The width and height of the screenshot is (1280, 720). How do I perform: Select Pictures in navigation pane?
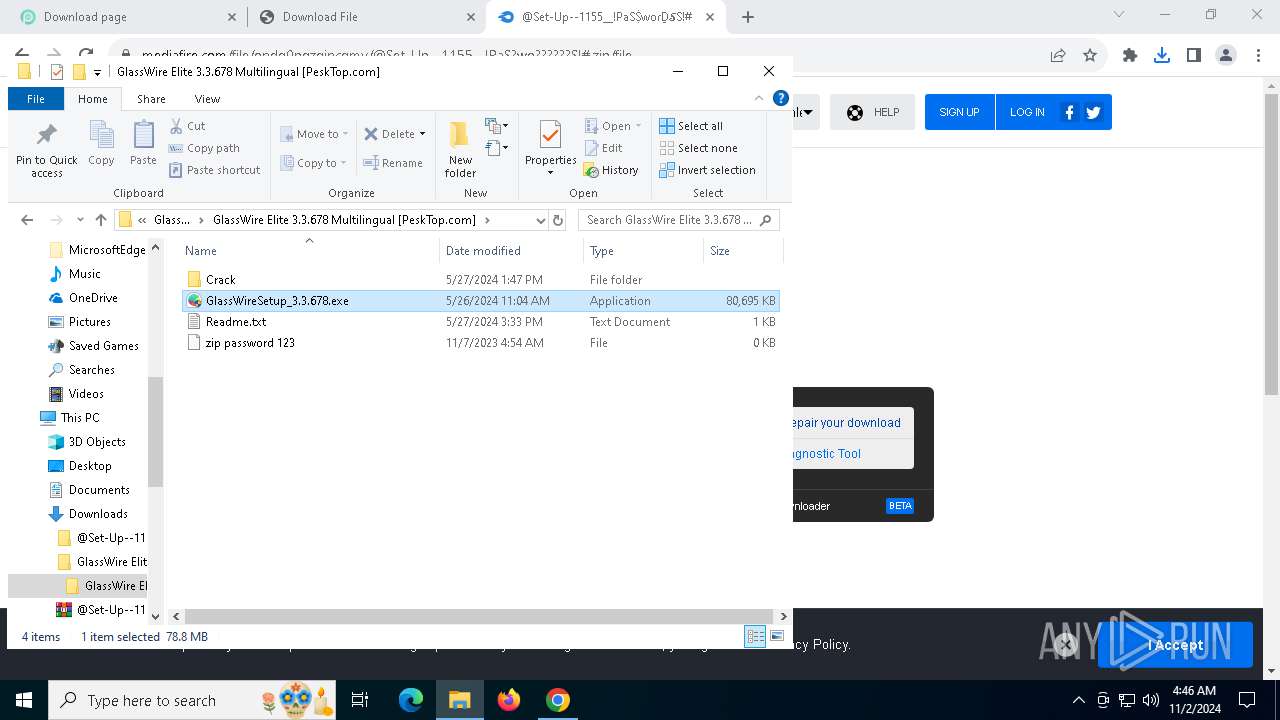point(90,322)
